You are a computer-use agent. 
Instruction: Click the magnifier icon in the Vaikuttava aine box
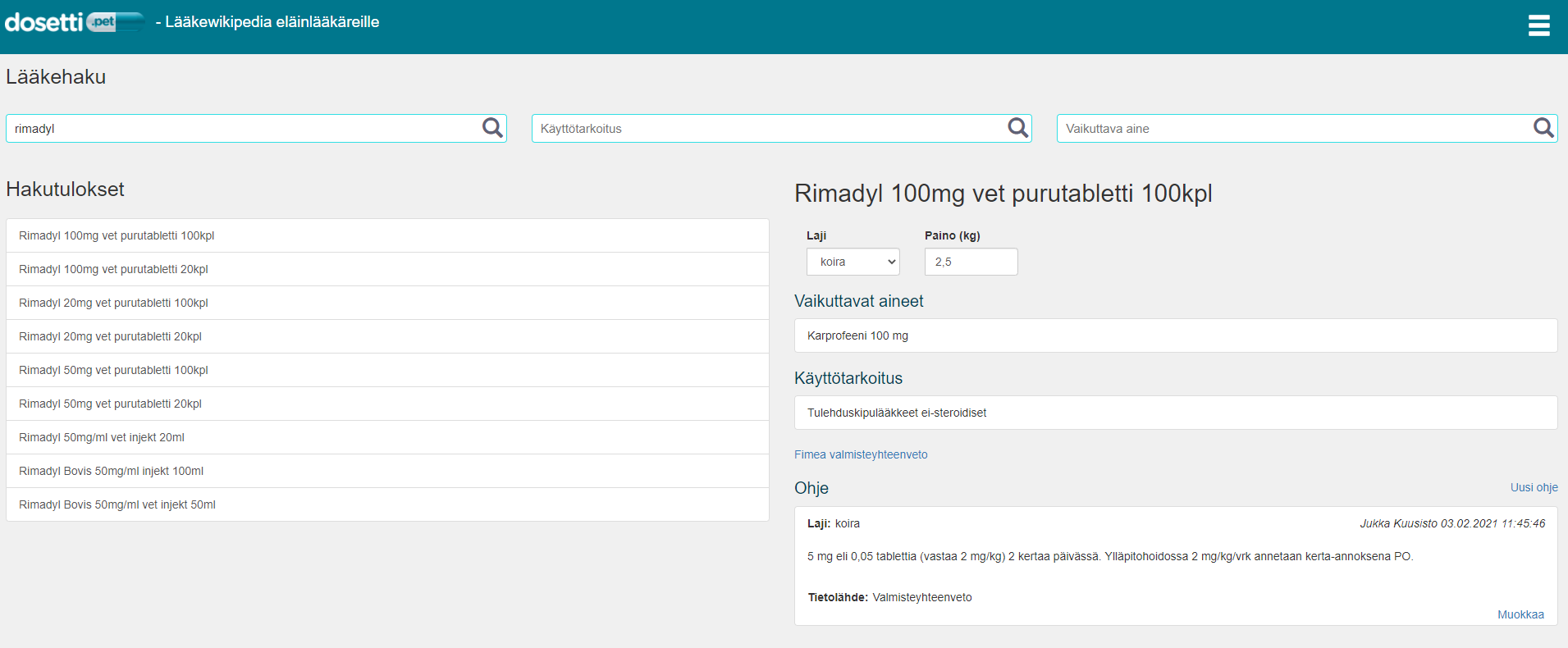1543,128
